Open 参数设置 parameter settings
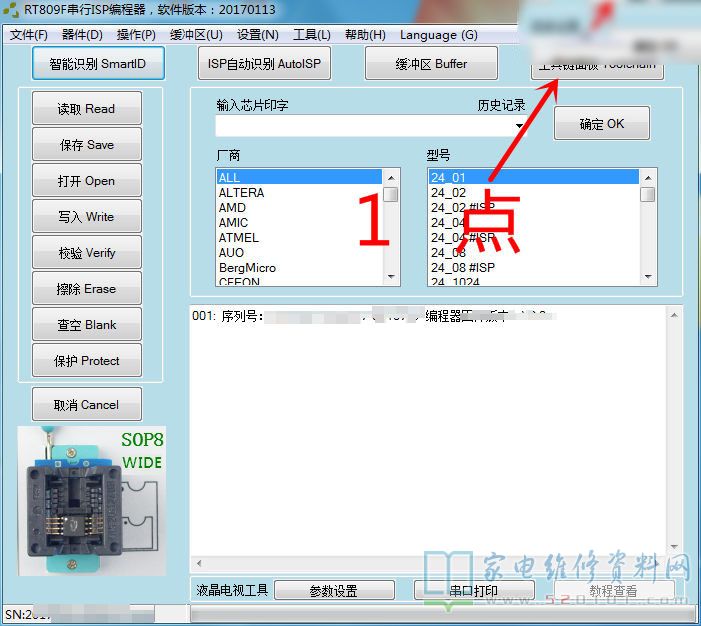The height and width of the screenshot is (626, 701). (x=334, y=591)
